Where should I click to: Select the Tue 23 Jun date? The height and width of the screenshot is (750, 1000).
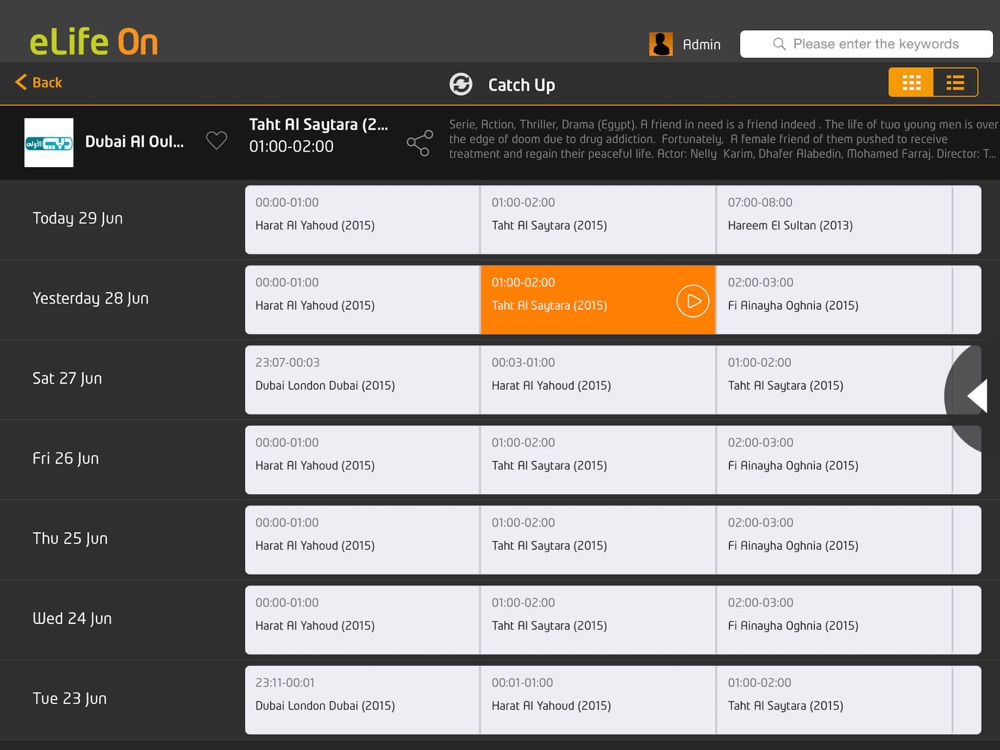[x=70, y=699]
